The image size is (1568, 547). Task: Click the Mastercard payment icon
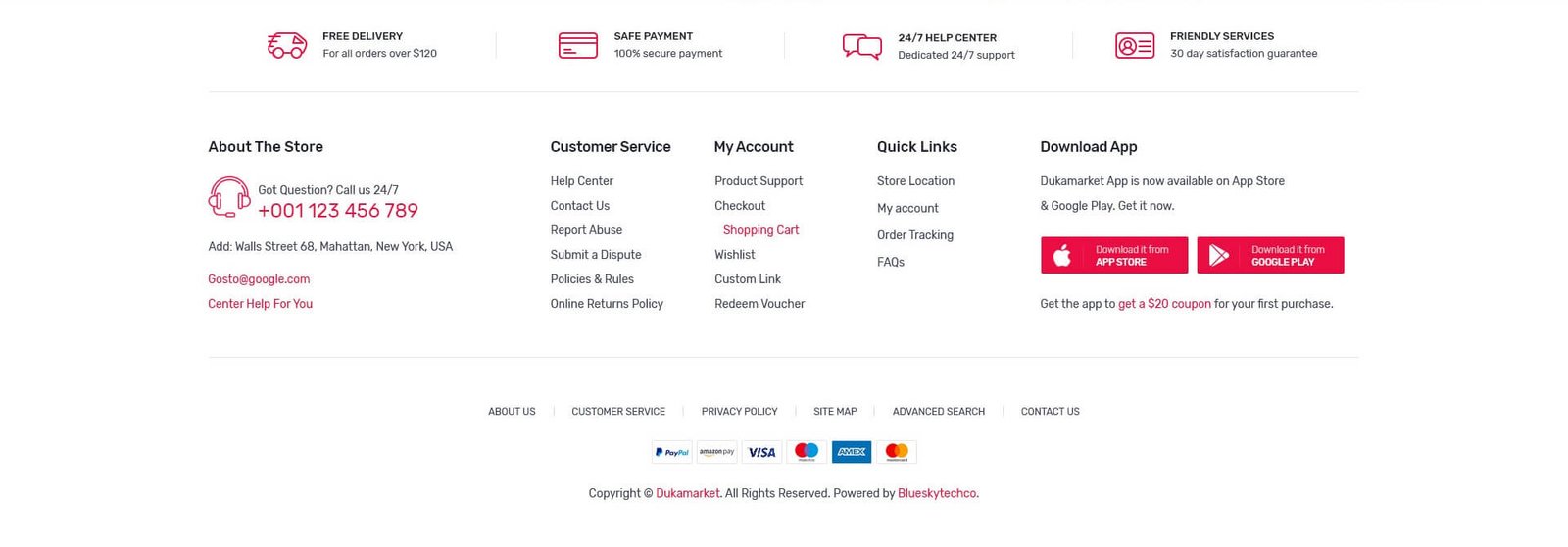tap(897, 452)
